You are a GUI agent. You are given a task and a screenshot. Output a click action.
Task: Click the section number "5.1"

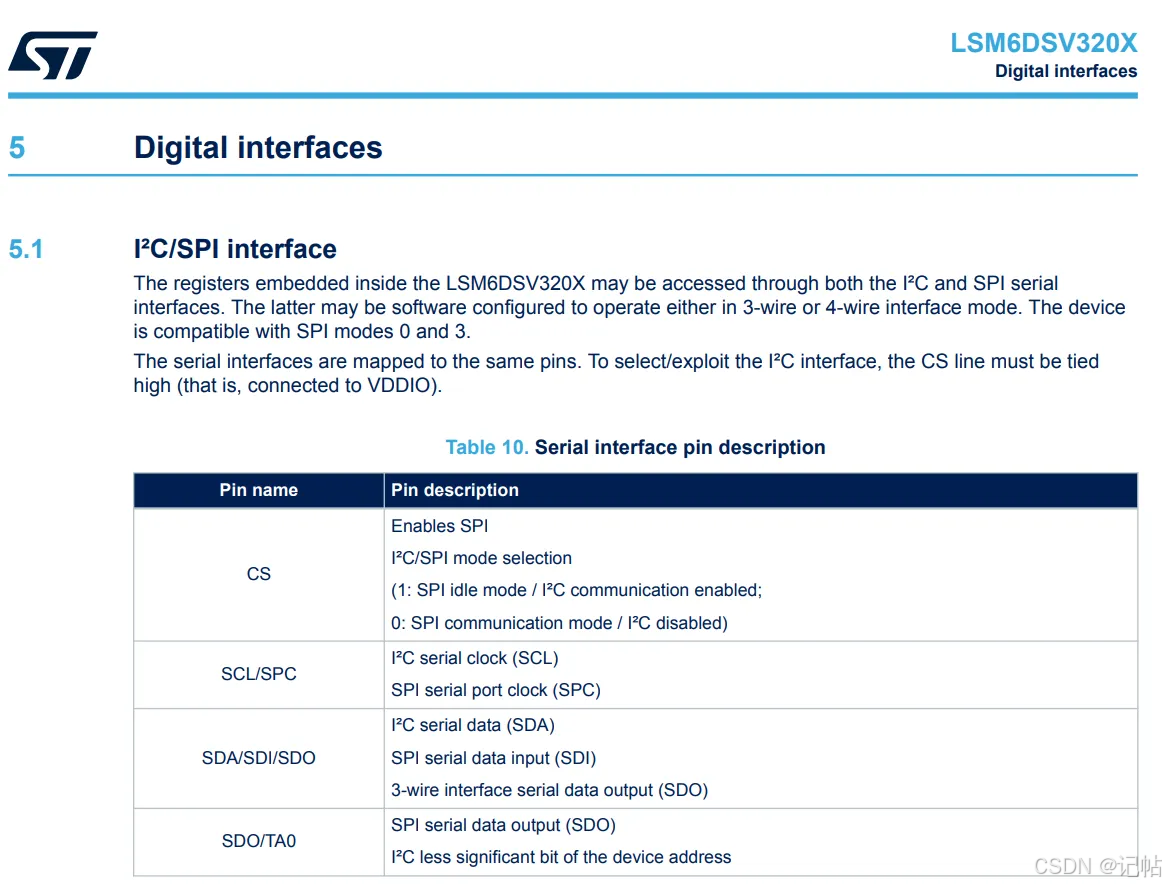[26, 248]
